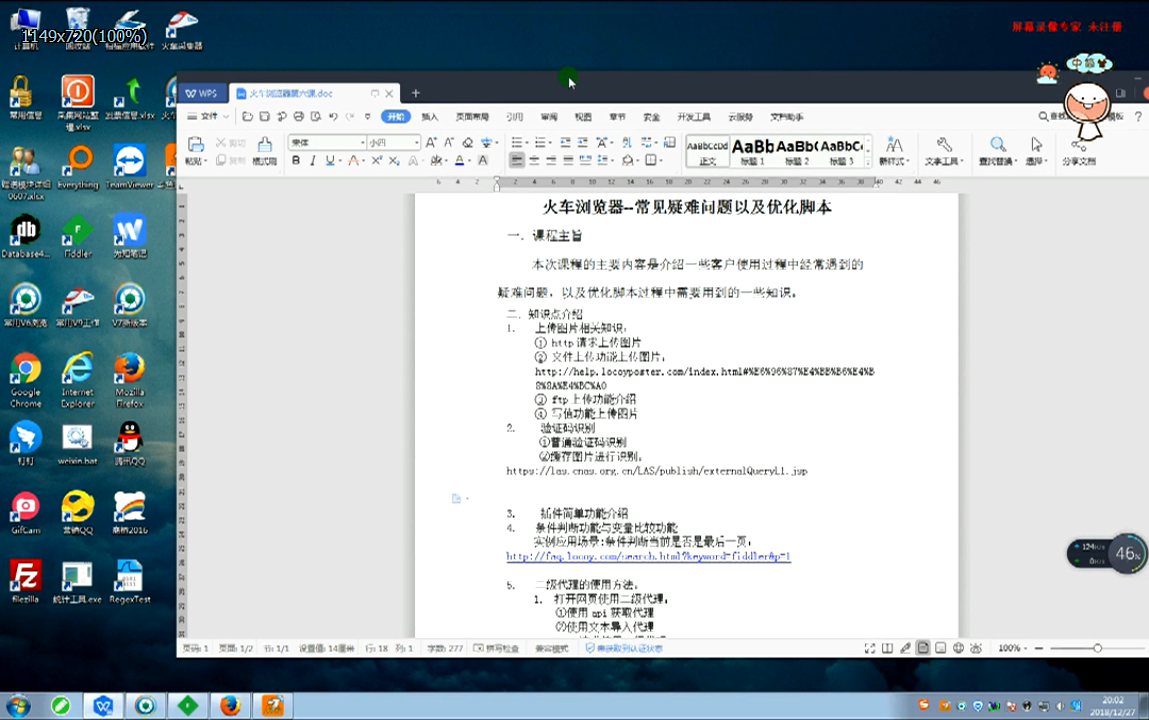
Task: Decrease paragraph indent
Action: [565, 142]
